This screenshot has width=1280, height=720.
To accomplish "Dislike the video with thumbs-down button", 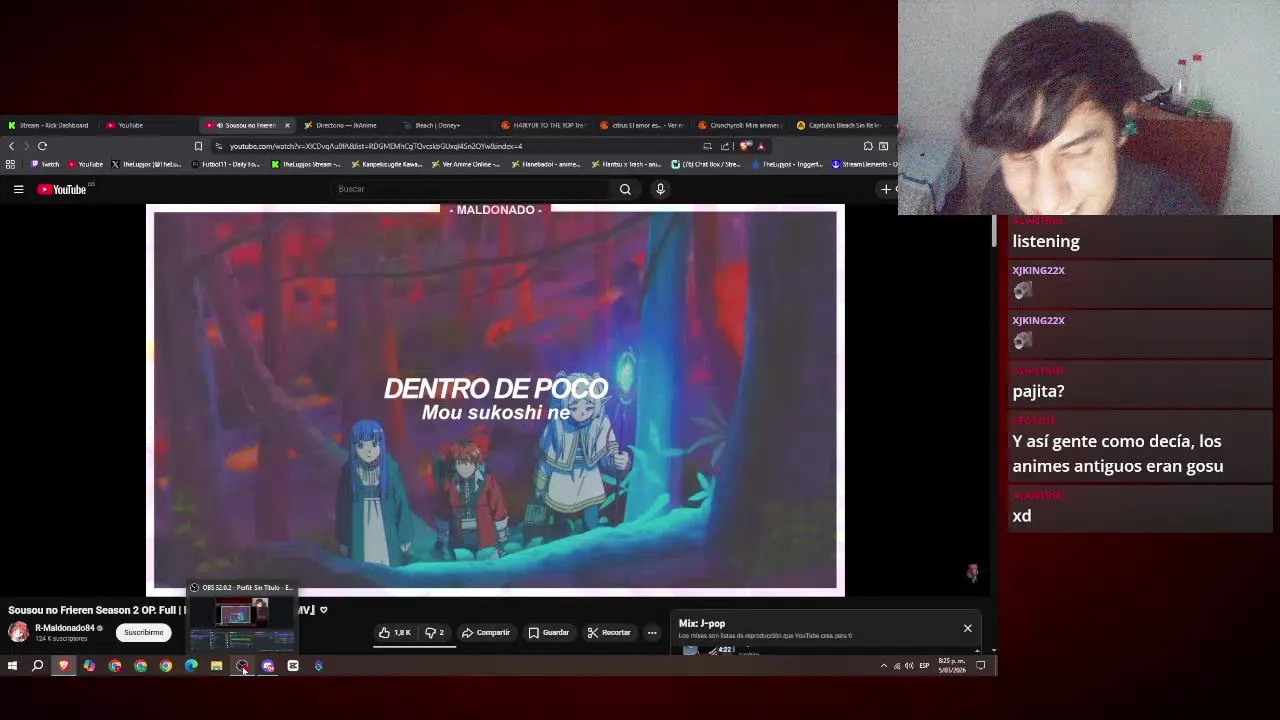I will (x=435, y=632).
